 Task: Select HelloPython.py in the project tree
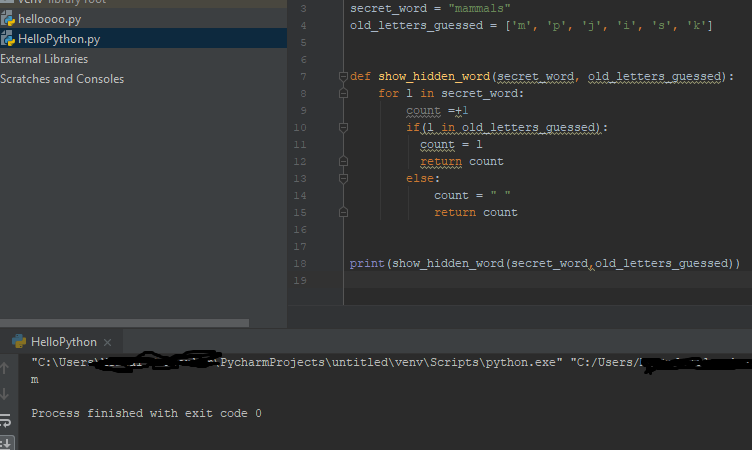[x=59, y=39]
